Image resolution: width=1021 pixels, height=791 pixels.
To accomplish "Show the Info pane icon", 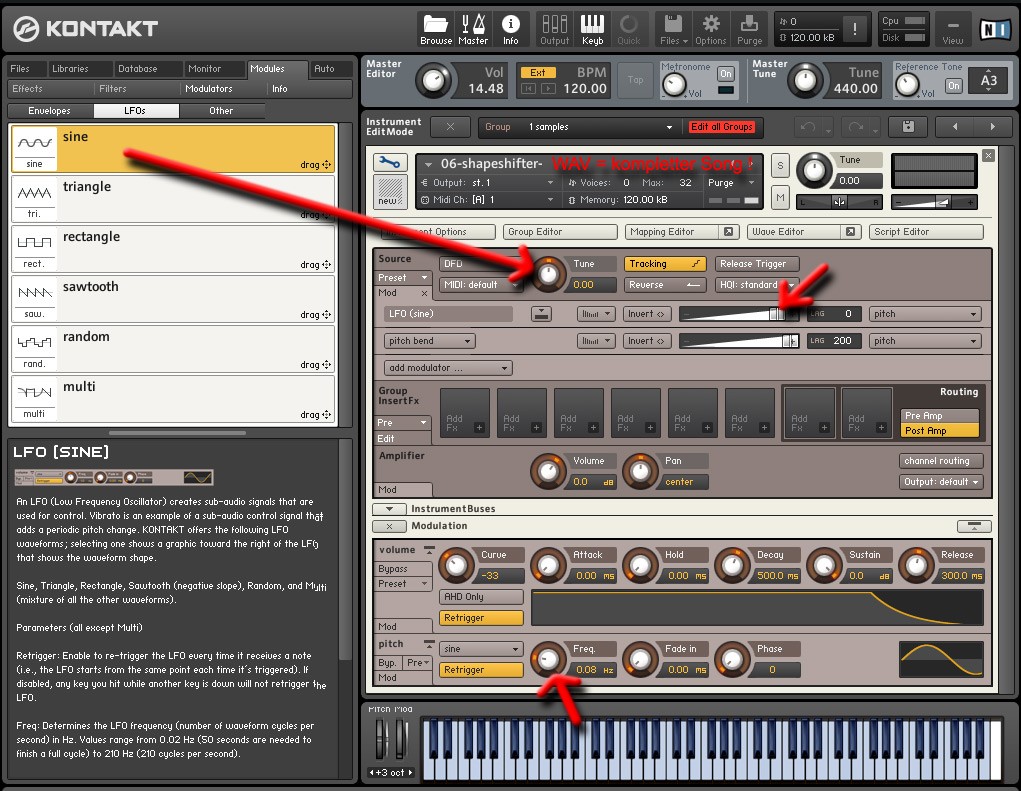I will [x=510, y=29].
